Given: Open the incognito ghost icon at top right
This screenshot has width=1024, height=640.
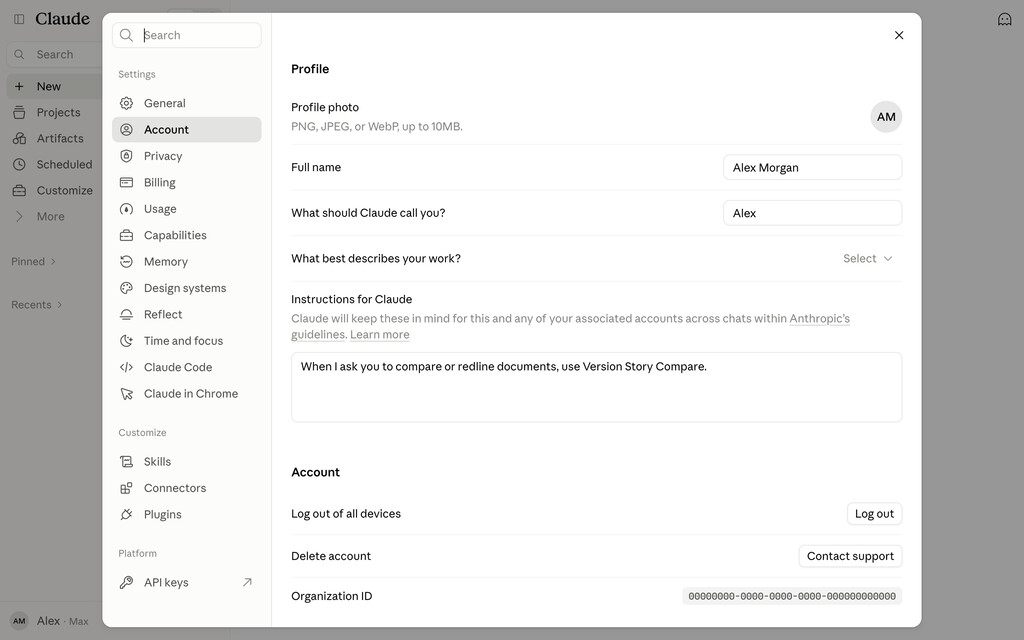Looking at the screenshot, I should (x=1004, y=20).
